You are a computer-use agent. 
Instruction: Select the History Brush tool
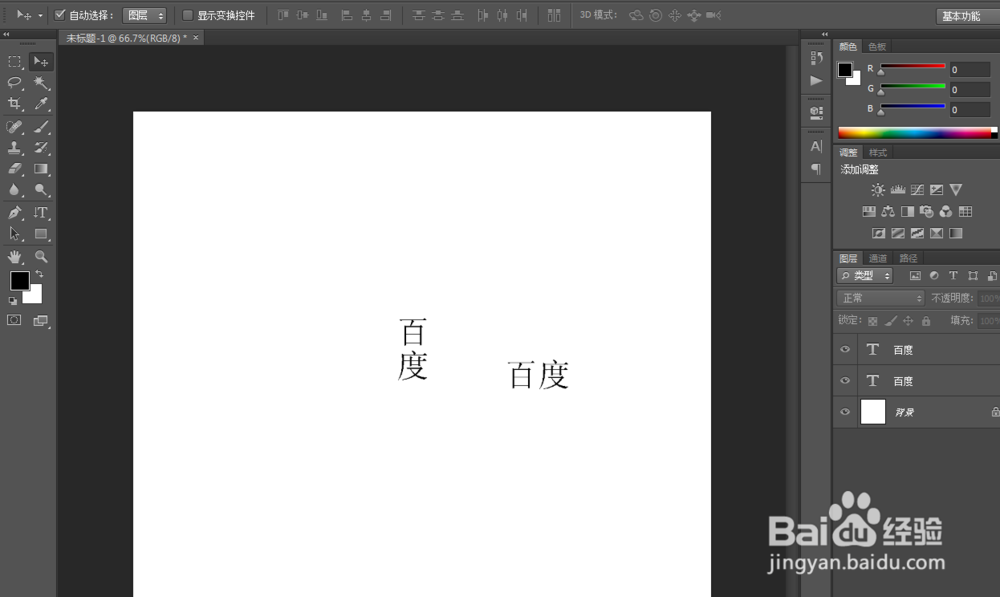click(41, 148)
